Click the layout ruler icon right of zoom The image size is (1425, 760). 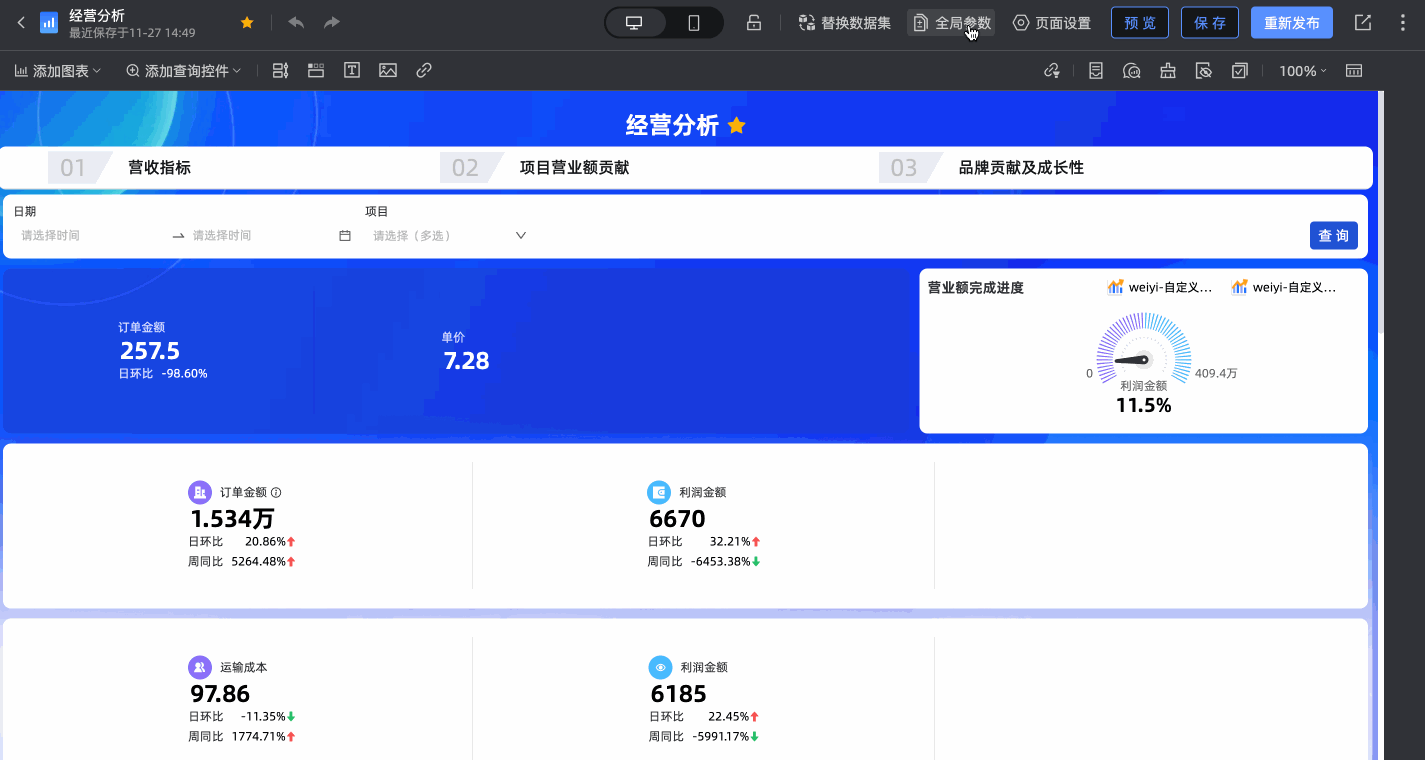(1354, 71)
